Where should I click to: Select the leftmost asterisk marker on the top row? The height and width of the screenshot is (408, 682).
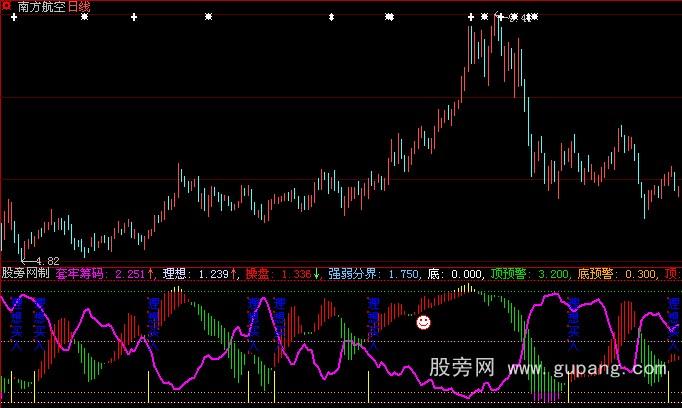[84, 17]
